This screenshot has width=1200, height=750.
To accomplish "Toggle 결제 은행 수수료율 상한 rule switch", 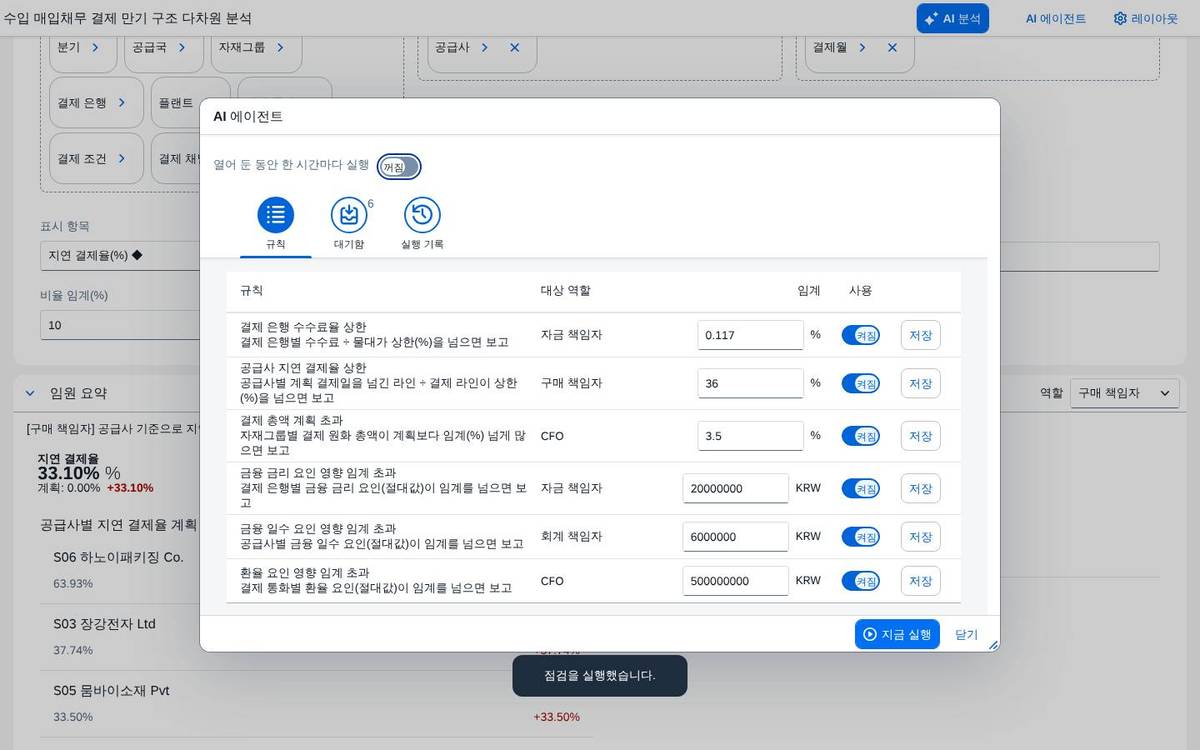I will (861, 335).
